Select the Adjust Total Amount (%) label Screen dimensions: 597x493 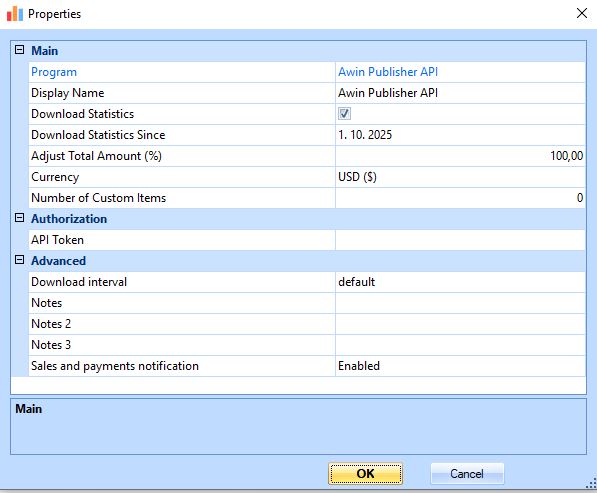point(96,156)
